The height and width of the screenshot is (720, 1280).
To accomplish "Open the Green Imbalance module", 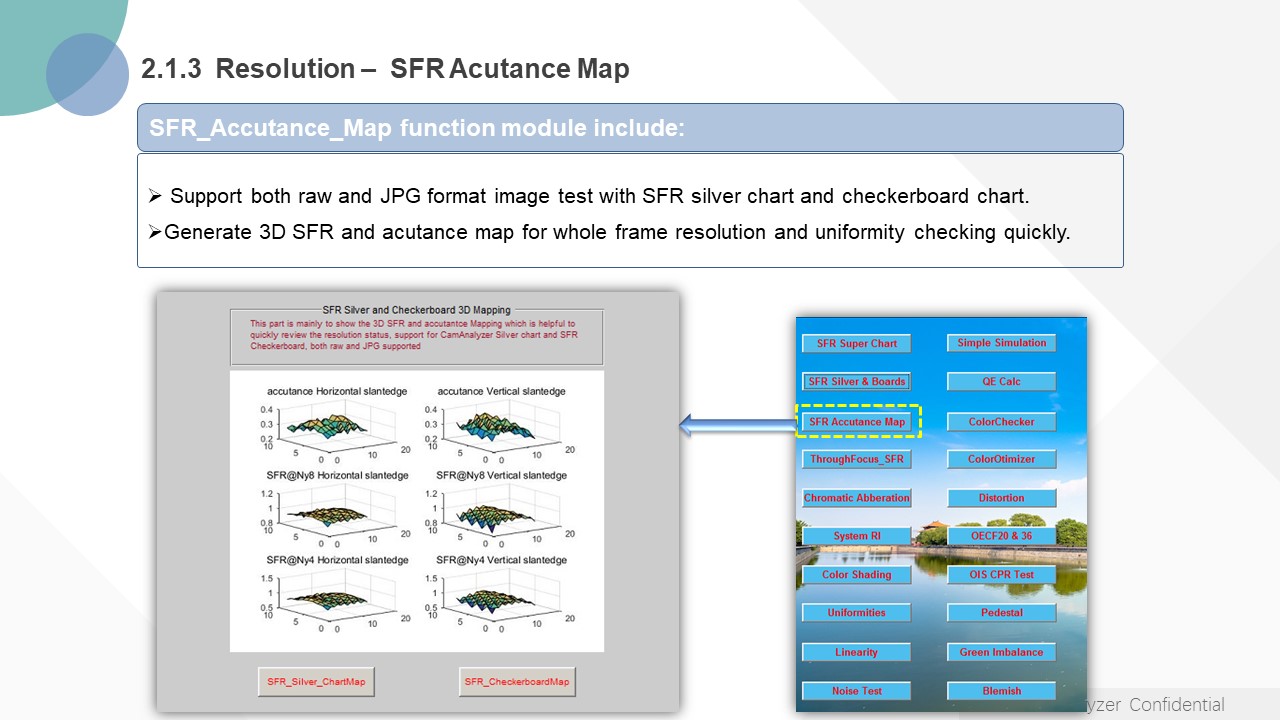I will tap(1001, 652).
